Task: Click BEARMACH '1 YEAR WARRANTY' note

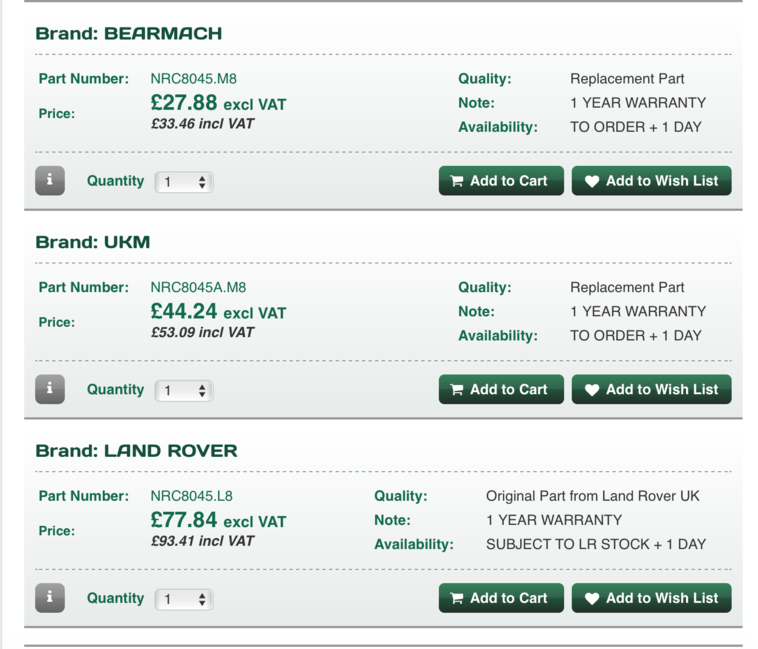Action: point(638,103)
